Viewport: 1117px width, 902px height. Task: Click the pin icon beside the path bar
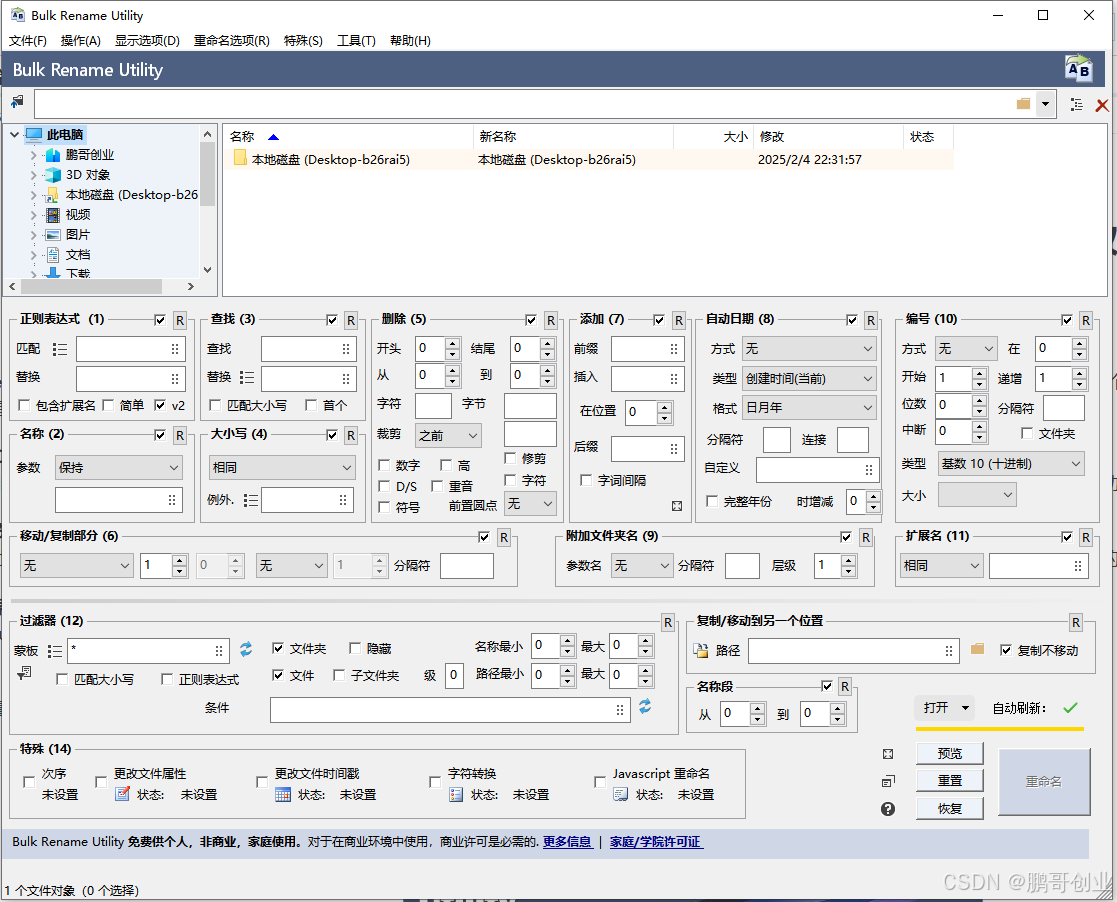[x=17, y=102]
